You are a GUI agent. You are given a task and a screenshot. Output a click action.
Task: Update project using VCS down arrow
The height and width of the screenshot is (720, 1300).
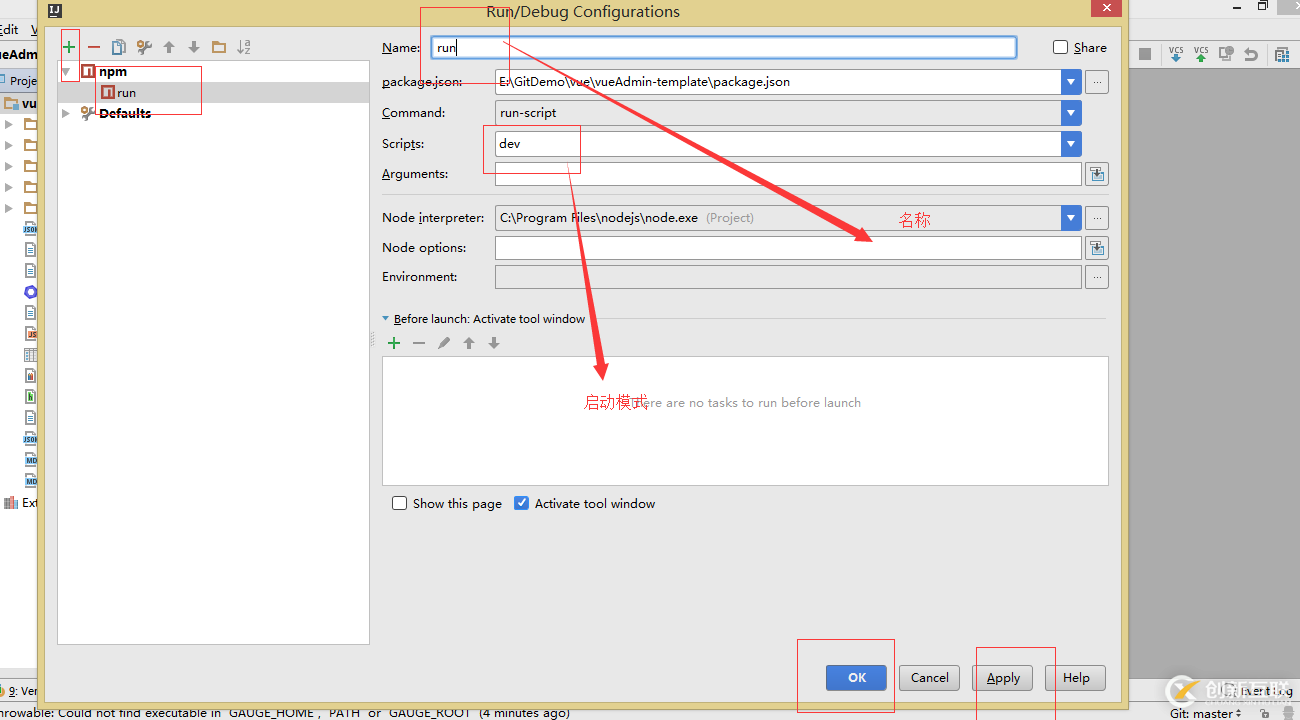pos(1176,54)
